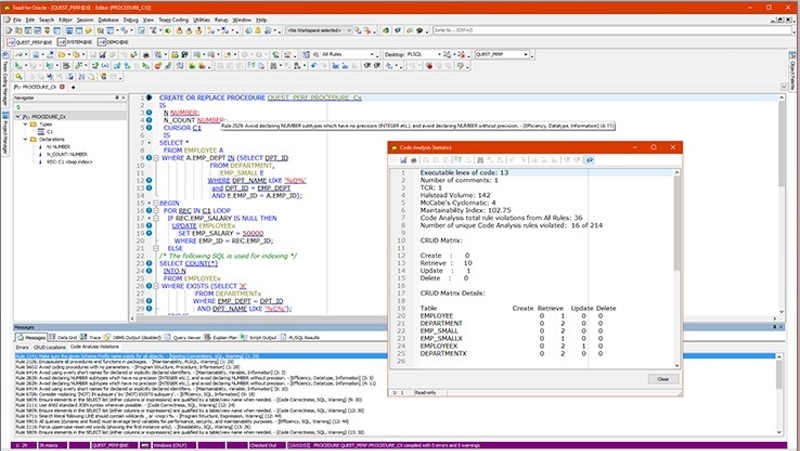Click save icon in Code Analysis Statistics toolbar

403,160
